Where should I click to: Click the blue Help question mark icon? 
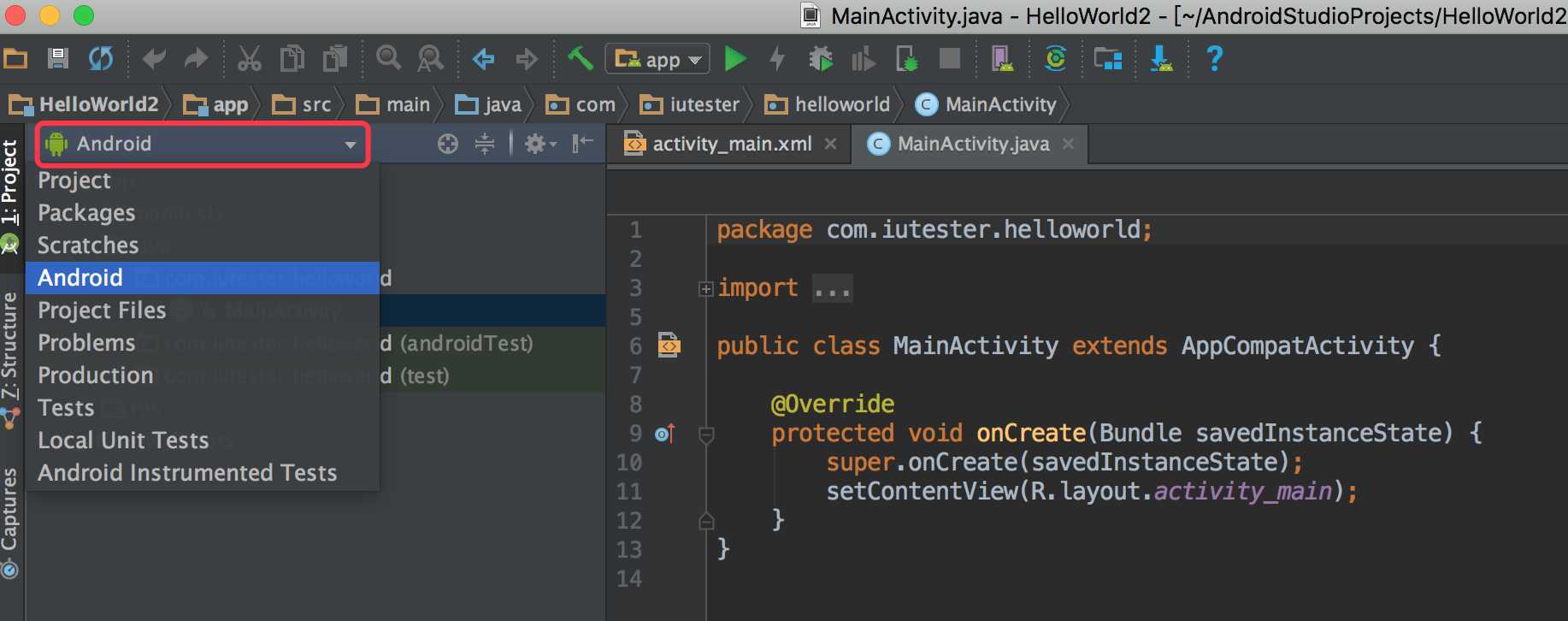pyautogui.click(x=1214, y=59)
